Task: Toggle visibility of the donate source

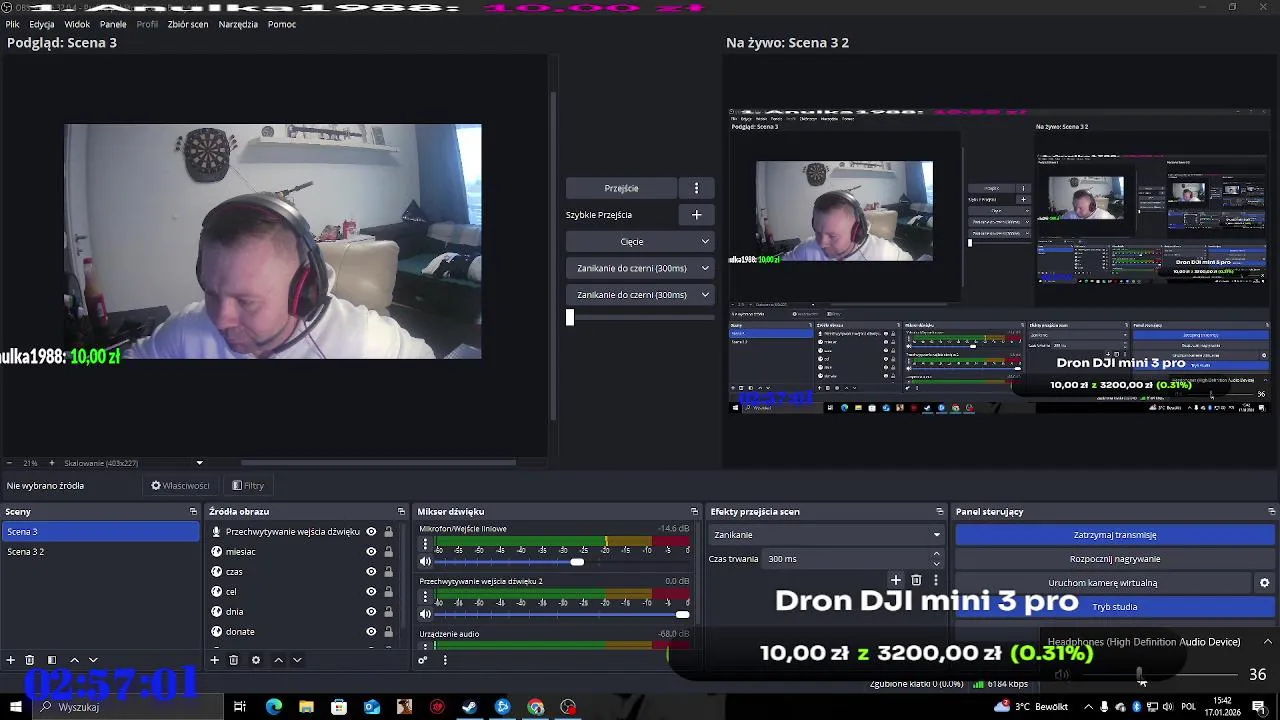Action: 371,632
